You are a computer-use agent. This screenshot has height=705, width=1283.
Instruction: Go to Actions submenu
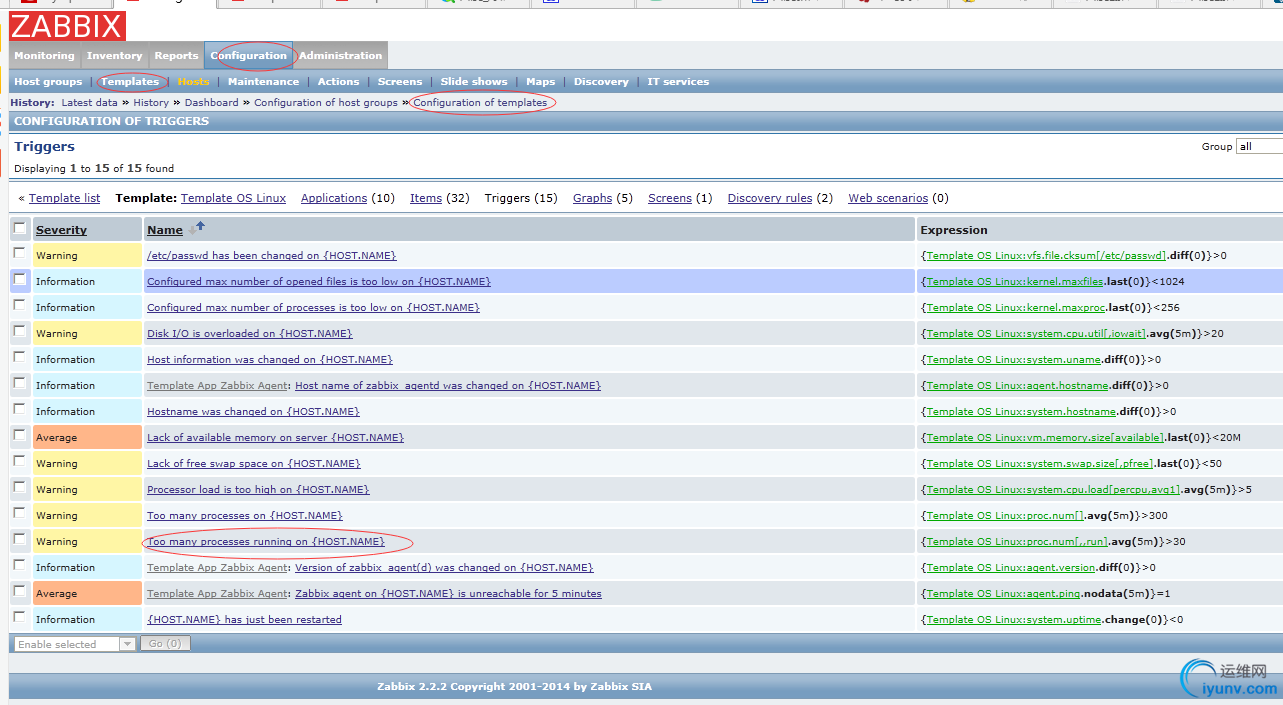click(x=338, y=82)
